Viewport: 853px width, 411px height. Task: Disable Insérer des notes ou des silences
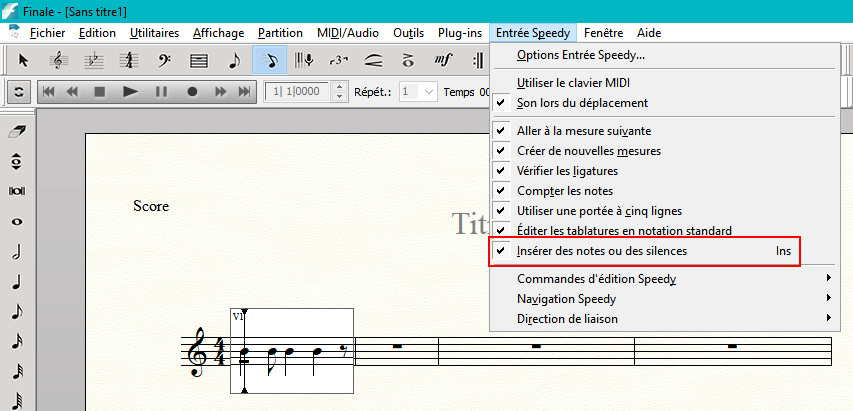[x=601, y=251]
